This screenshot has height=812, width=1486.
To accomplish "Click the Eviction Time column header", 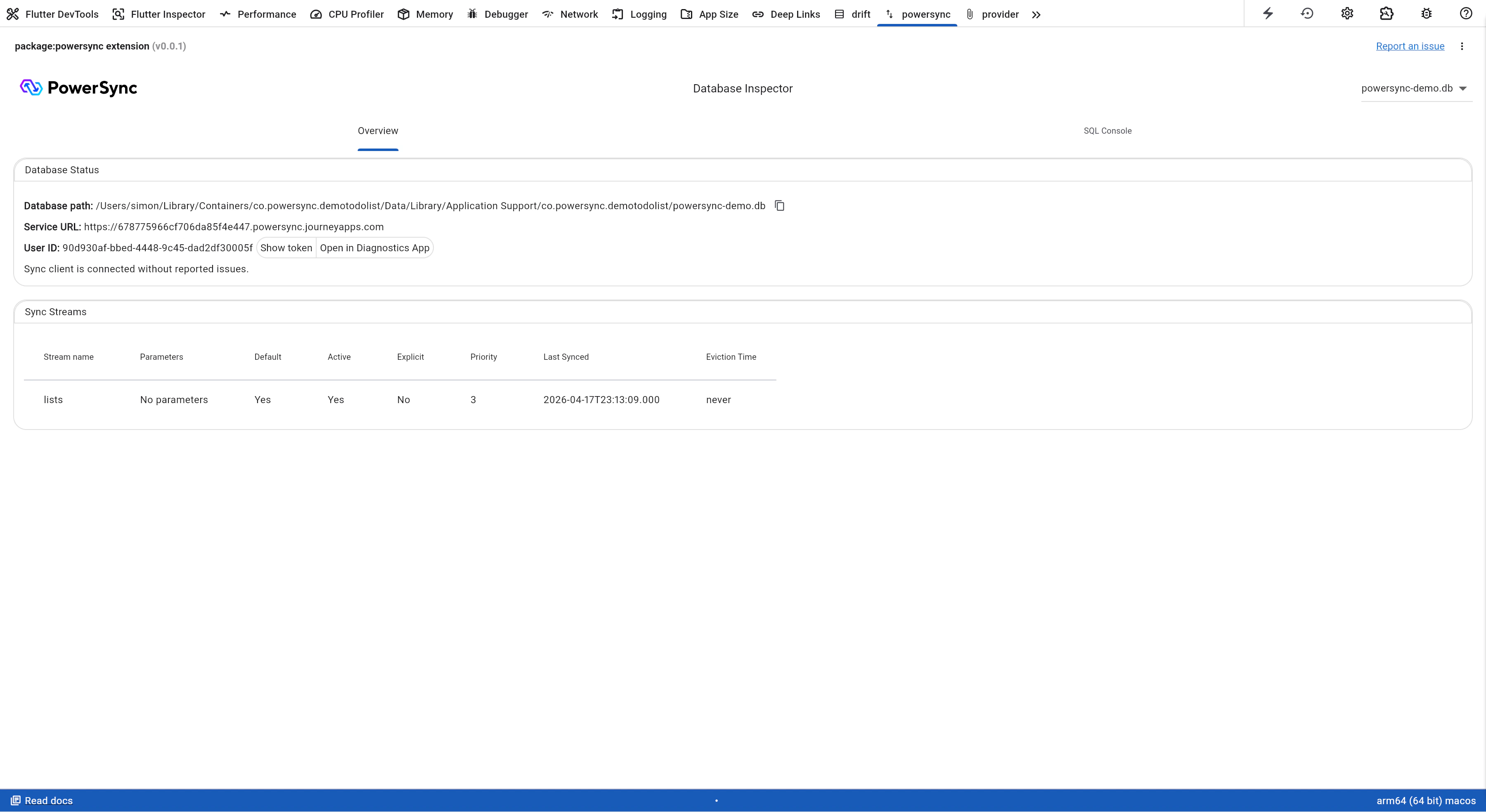I will point(731,357).
